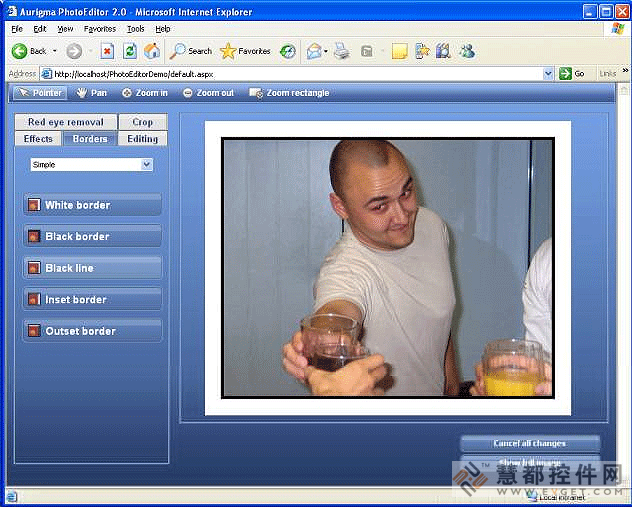The height and width of the screenshot is (507, 632).
Task: Click the Search magnifier button
Action: coord(191,51)
